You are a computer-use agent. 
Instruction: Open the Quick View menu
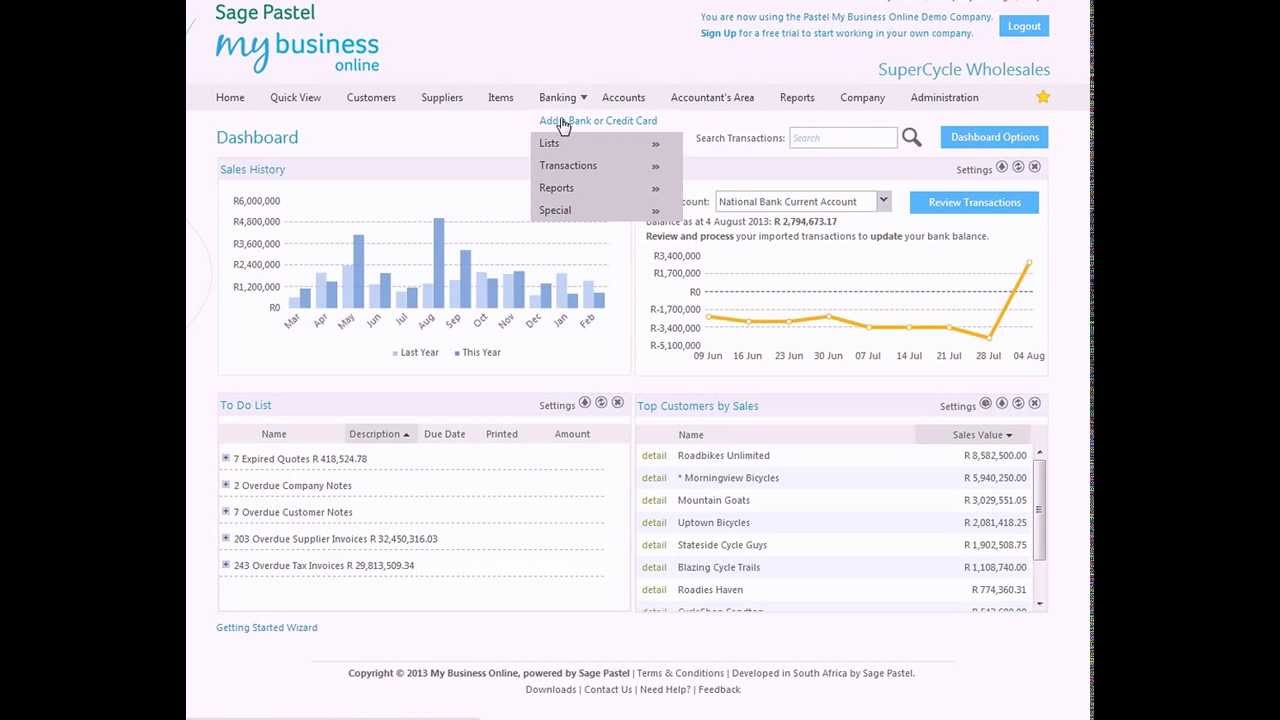tap(295, 97)
